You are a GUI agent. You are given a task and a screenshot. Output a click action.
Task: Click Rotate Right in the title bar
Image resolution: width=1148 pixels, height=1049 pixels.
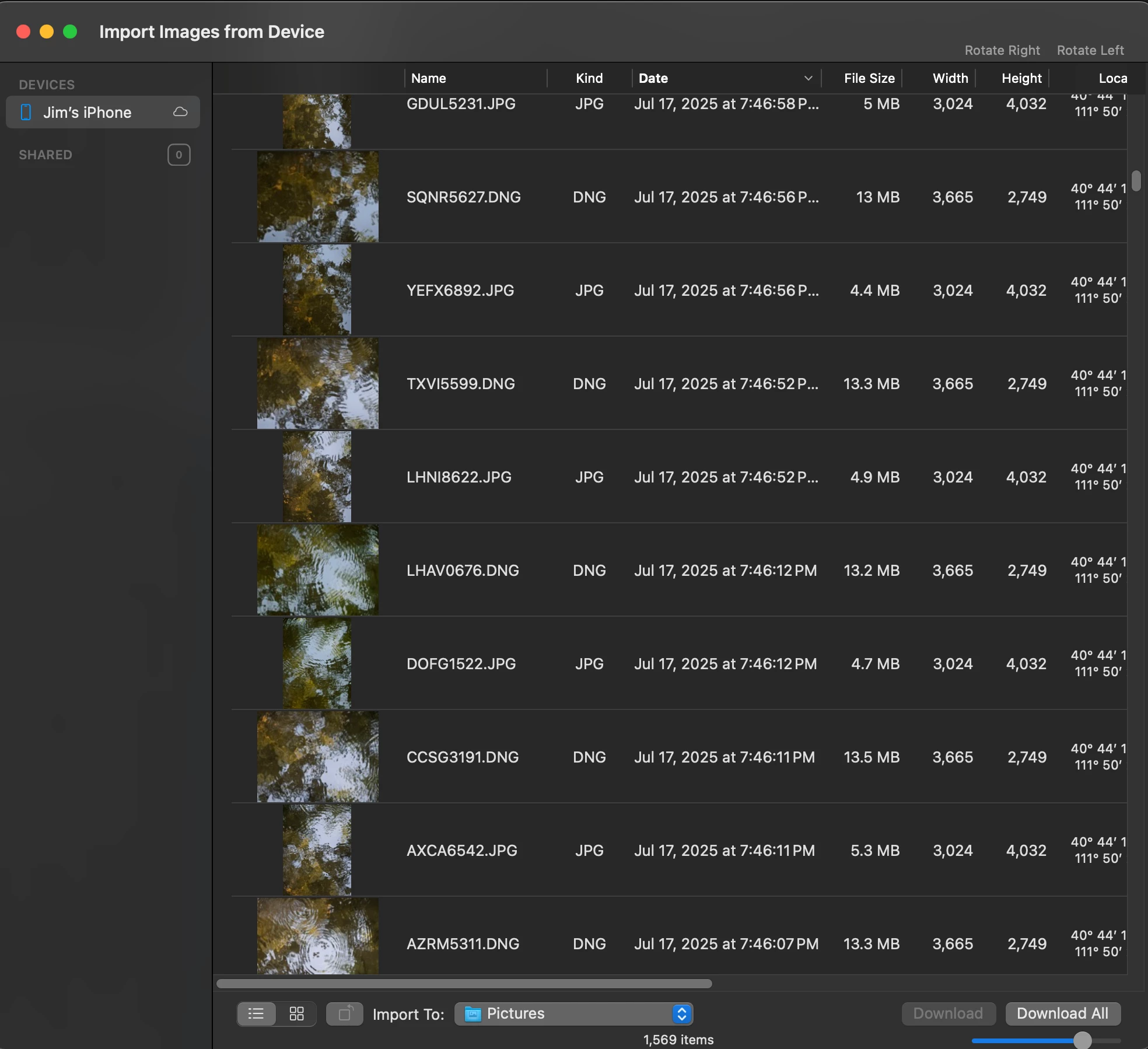tap(1002, 50)
